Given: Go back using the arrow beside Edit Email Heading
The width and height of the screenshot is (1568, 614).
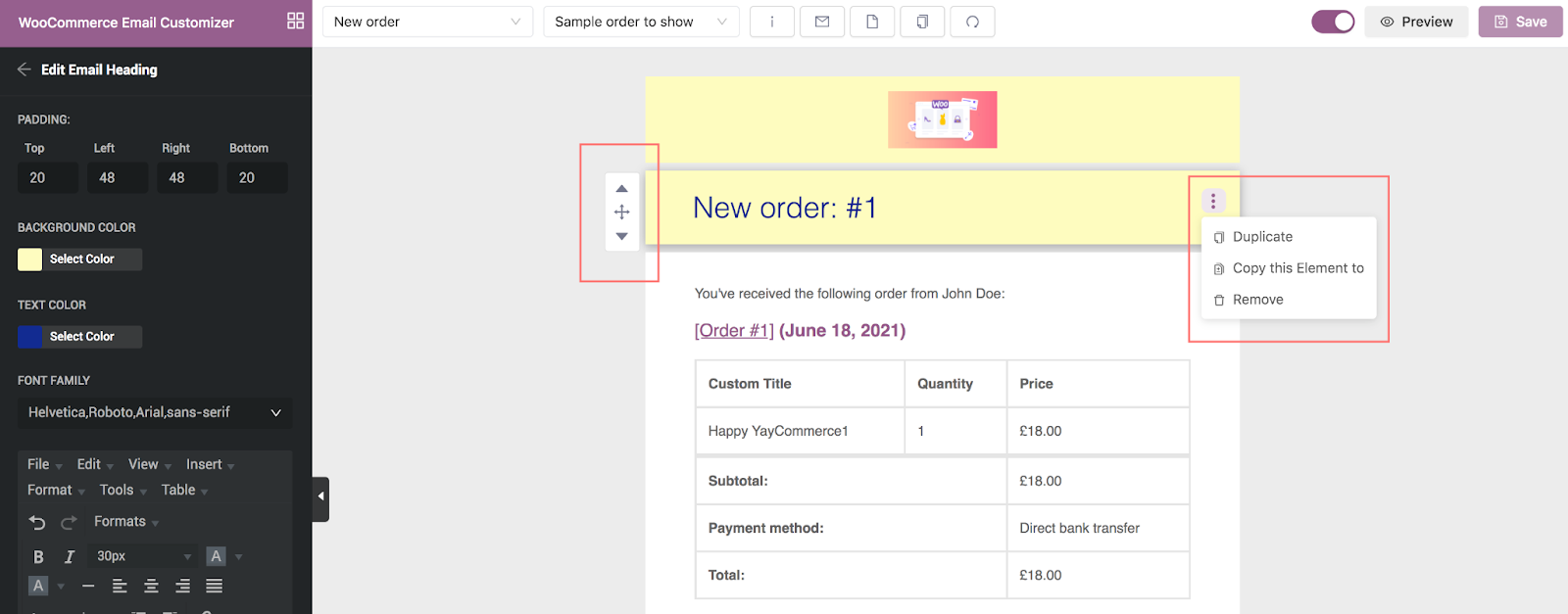Looking at the screenshot, I should pos(24,70).
